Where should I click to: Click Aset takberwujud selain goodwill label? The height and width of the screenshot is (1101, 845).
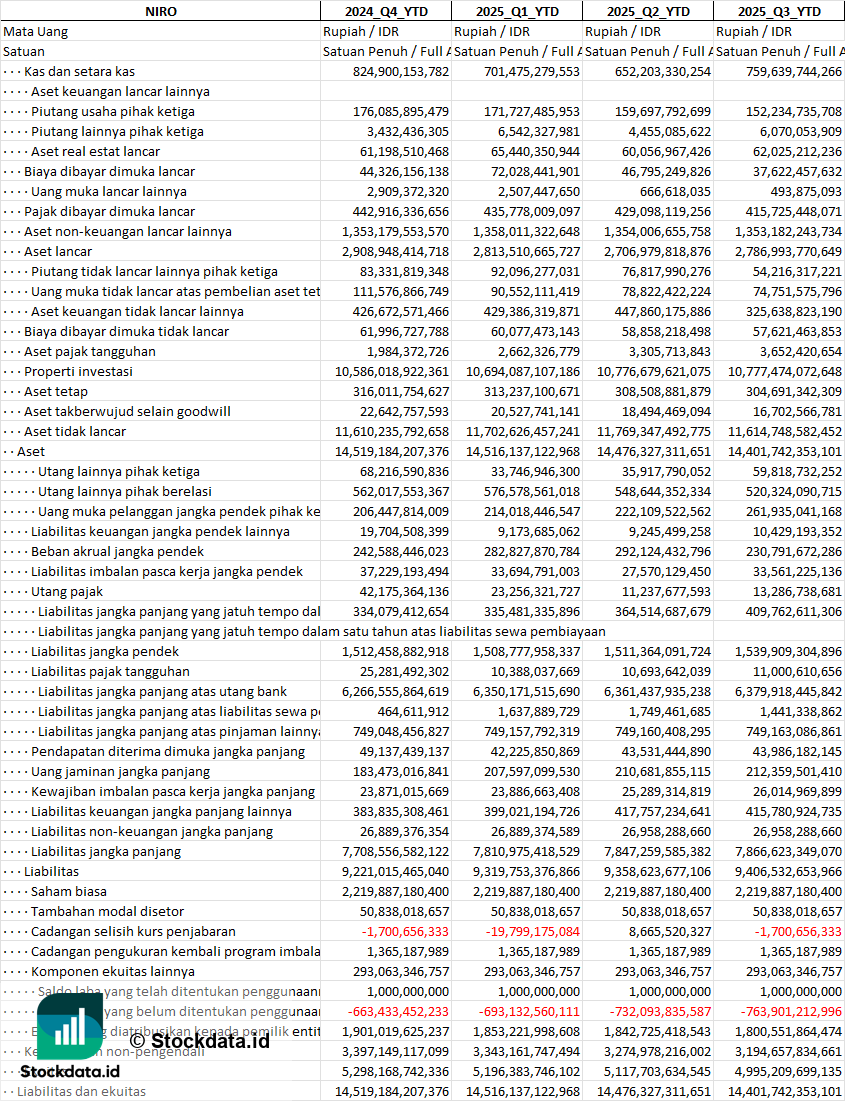[127, 411]
